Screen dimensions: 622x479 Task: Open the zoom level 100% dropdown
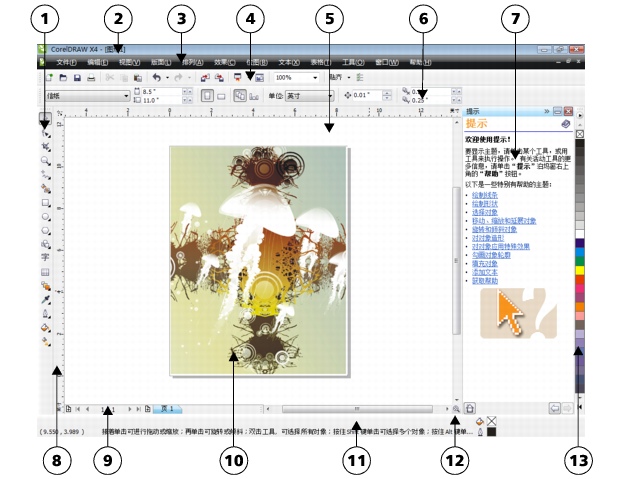pos(315,78)
